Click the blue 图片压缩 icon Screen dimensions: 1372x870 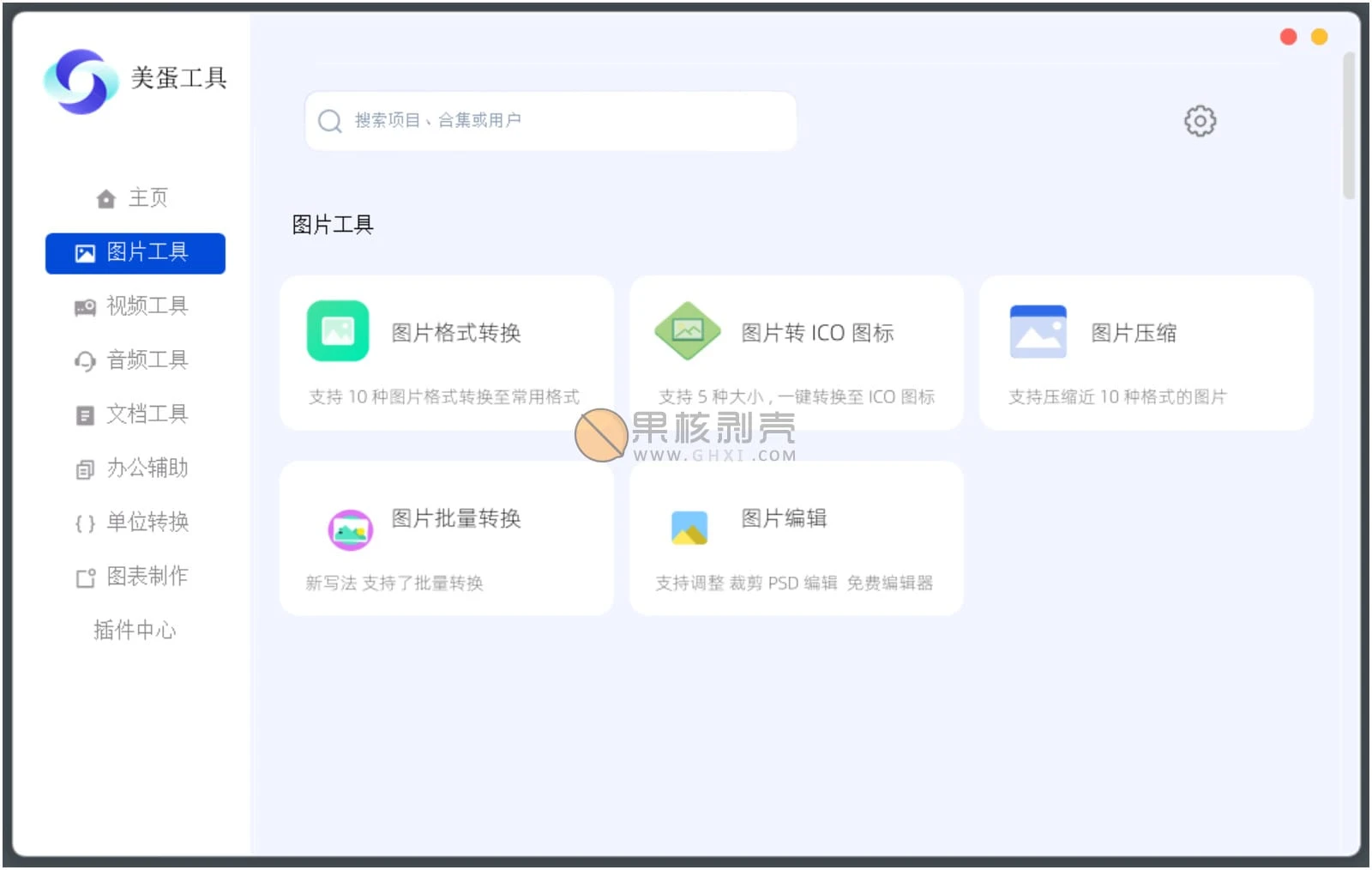1038,331
